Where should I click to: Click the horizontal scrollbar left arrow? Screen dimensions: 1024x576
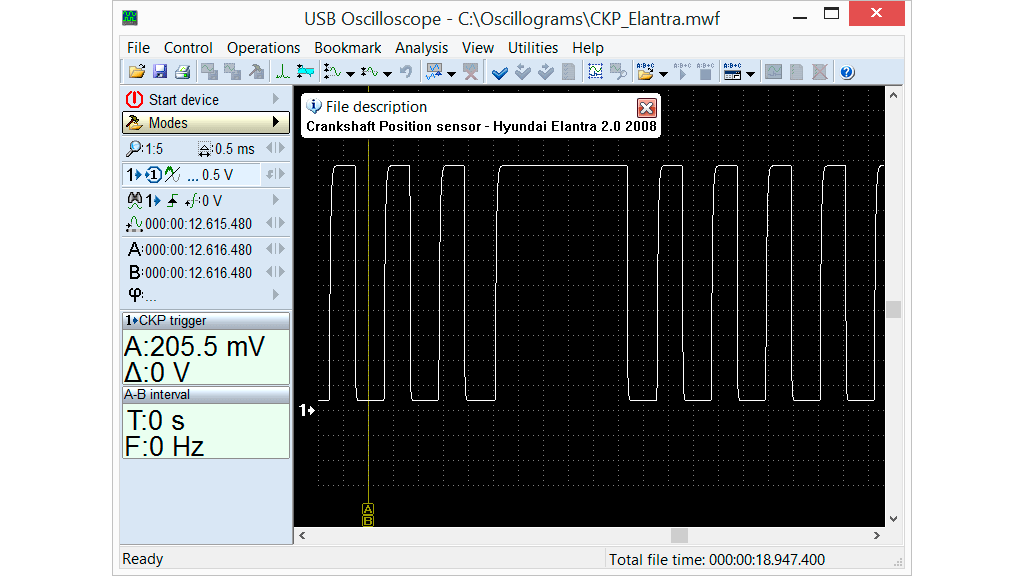click(x=302, y=536)
